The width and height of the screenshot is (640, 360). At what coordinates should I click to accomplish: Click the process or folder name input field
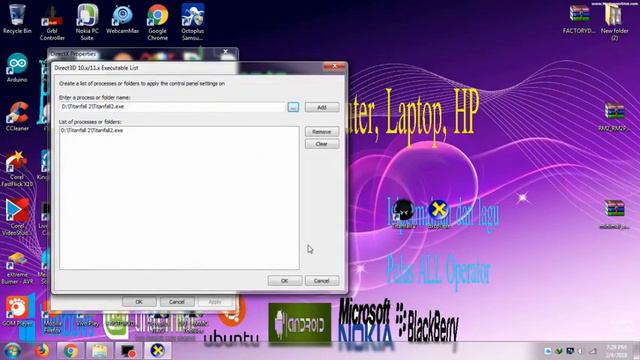(x=172, y=107)
